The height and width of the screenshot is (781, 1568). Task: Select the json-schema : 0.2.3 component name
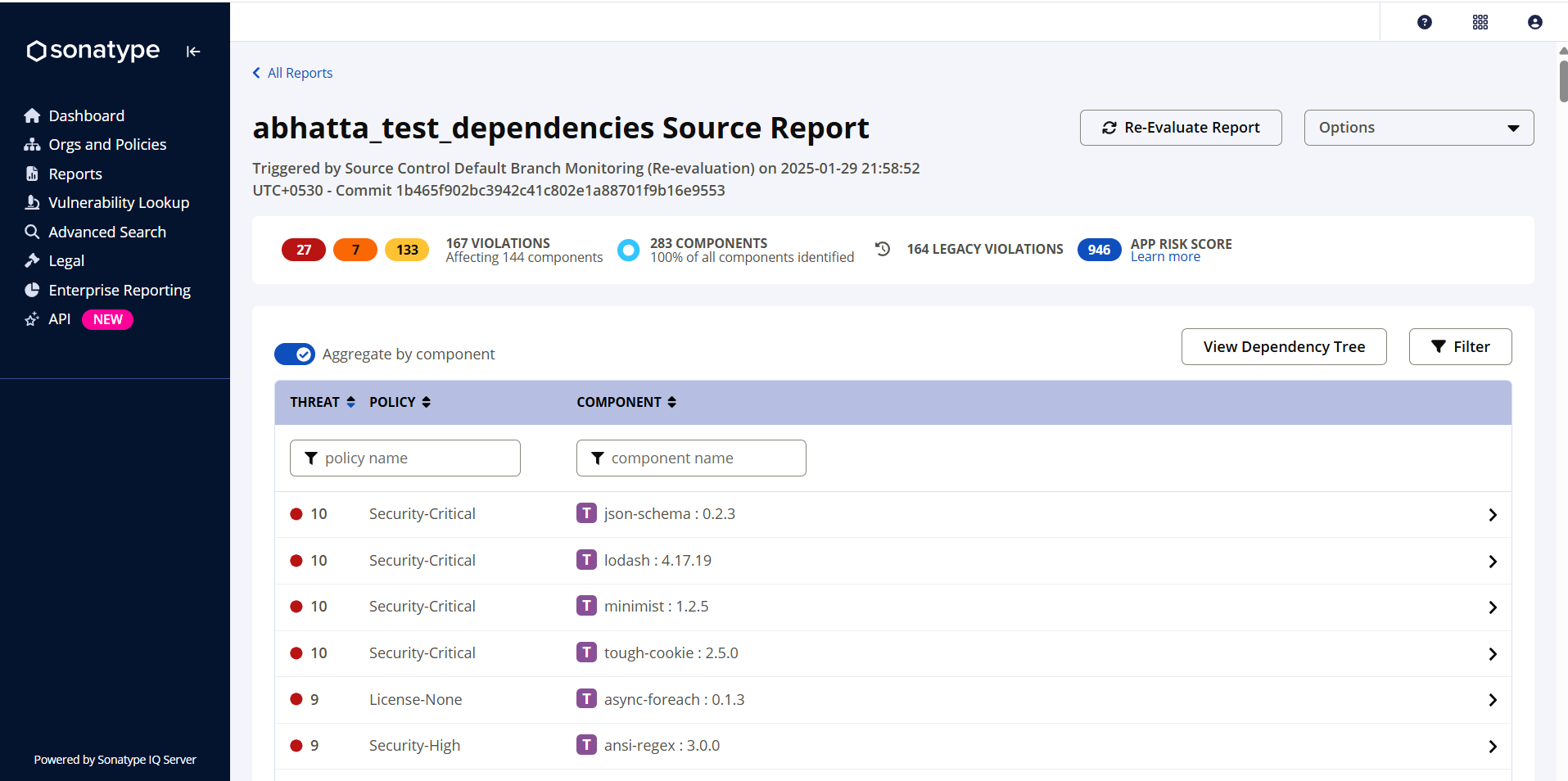coord(670,514)
